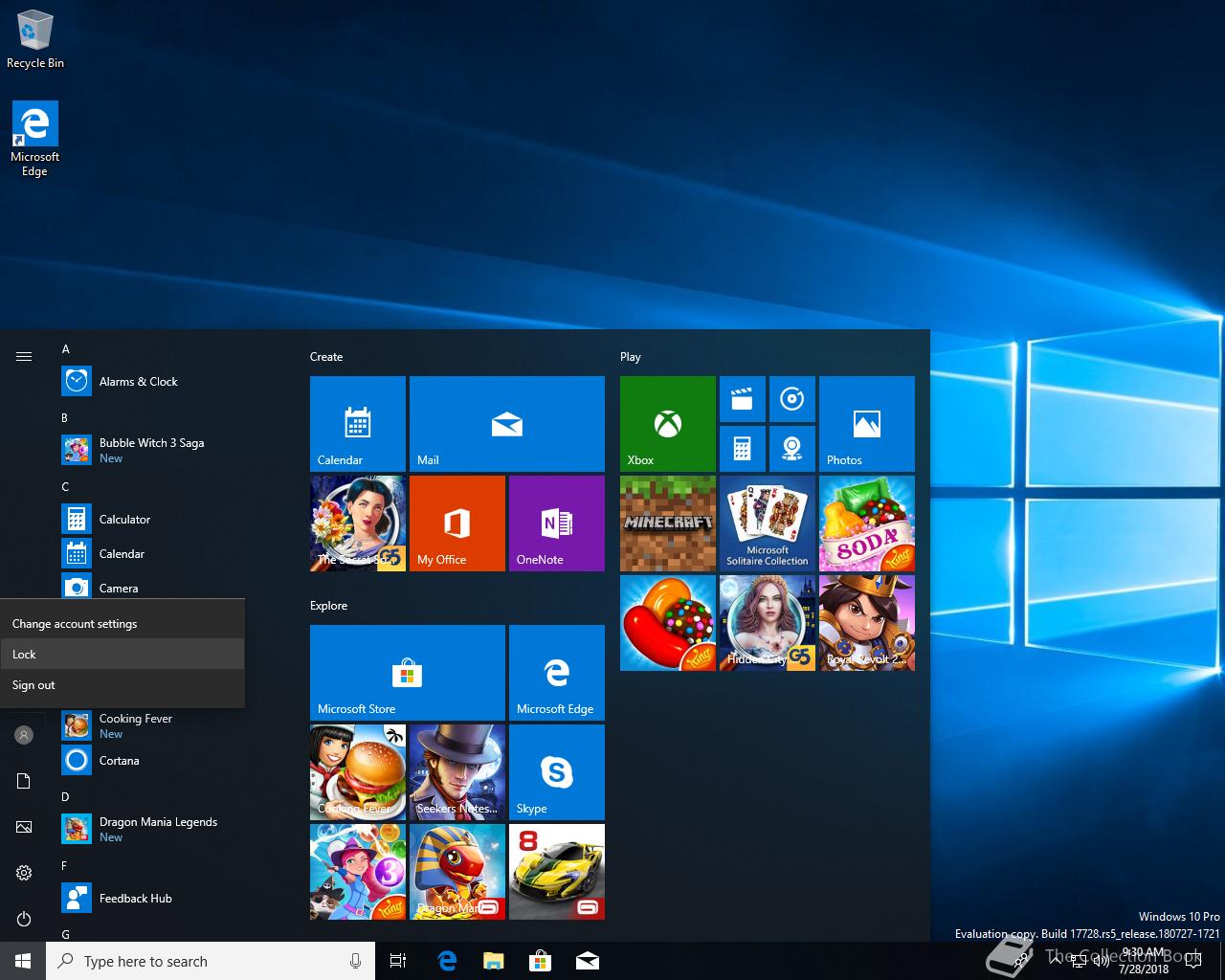1225x980 pixels.
Task: Click the Create group heading
Action: pyautogui.click(x=326, y=357)
